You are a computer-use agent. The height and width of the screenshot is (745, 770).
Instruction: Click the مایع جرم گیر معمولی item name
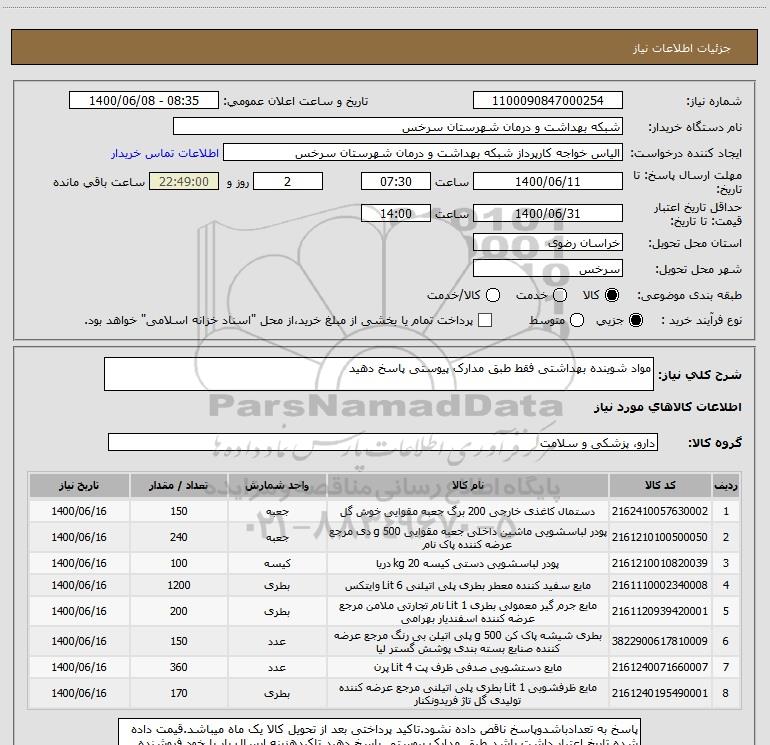coord(468,611)
